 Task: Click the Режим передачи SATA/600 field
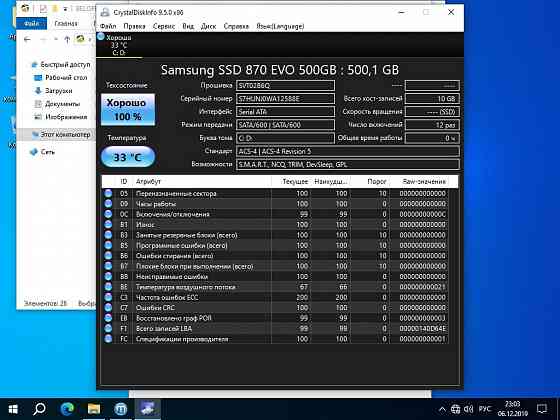(285, 125)
